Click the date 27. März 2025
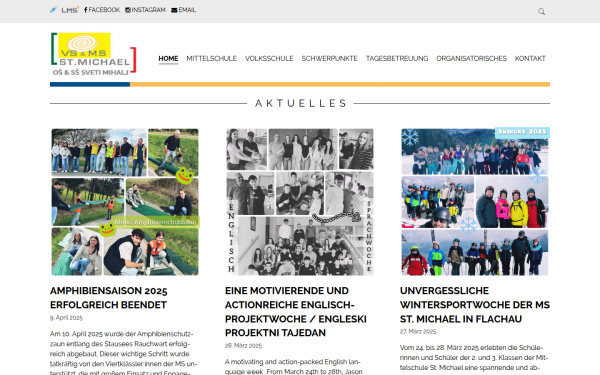The image size is (600, 375). tap(418, 331)
